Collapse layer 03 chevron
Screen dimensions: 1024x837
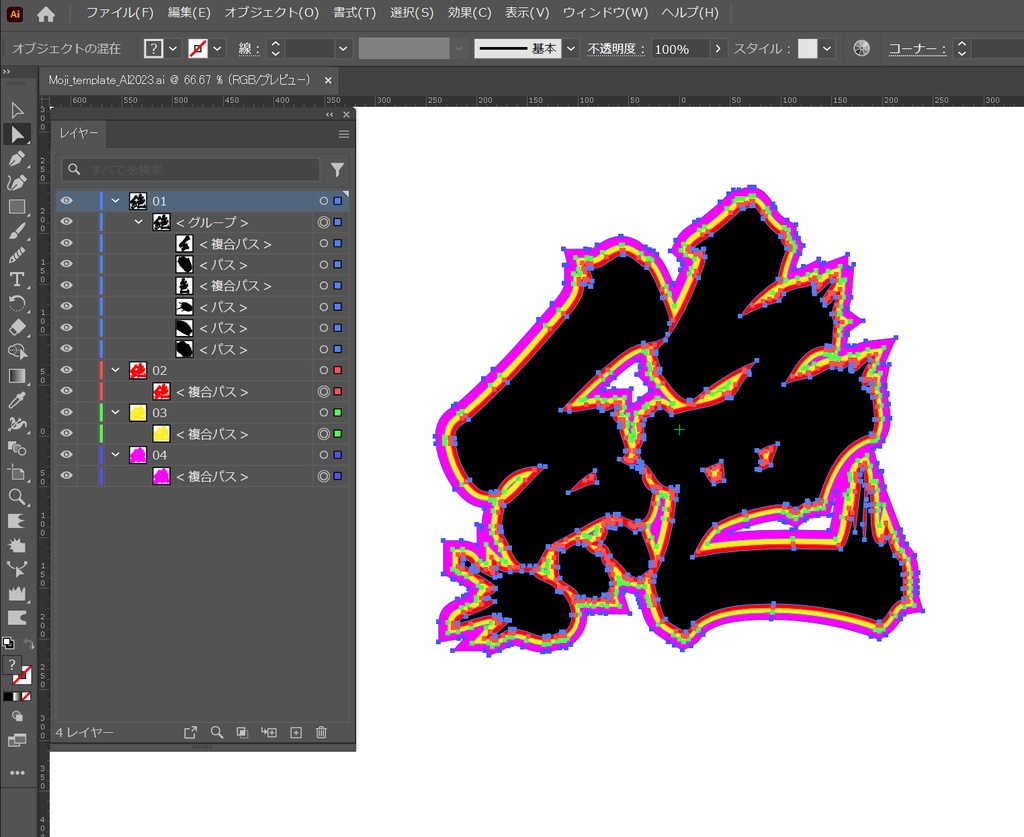click(116, 412)
